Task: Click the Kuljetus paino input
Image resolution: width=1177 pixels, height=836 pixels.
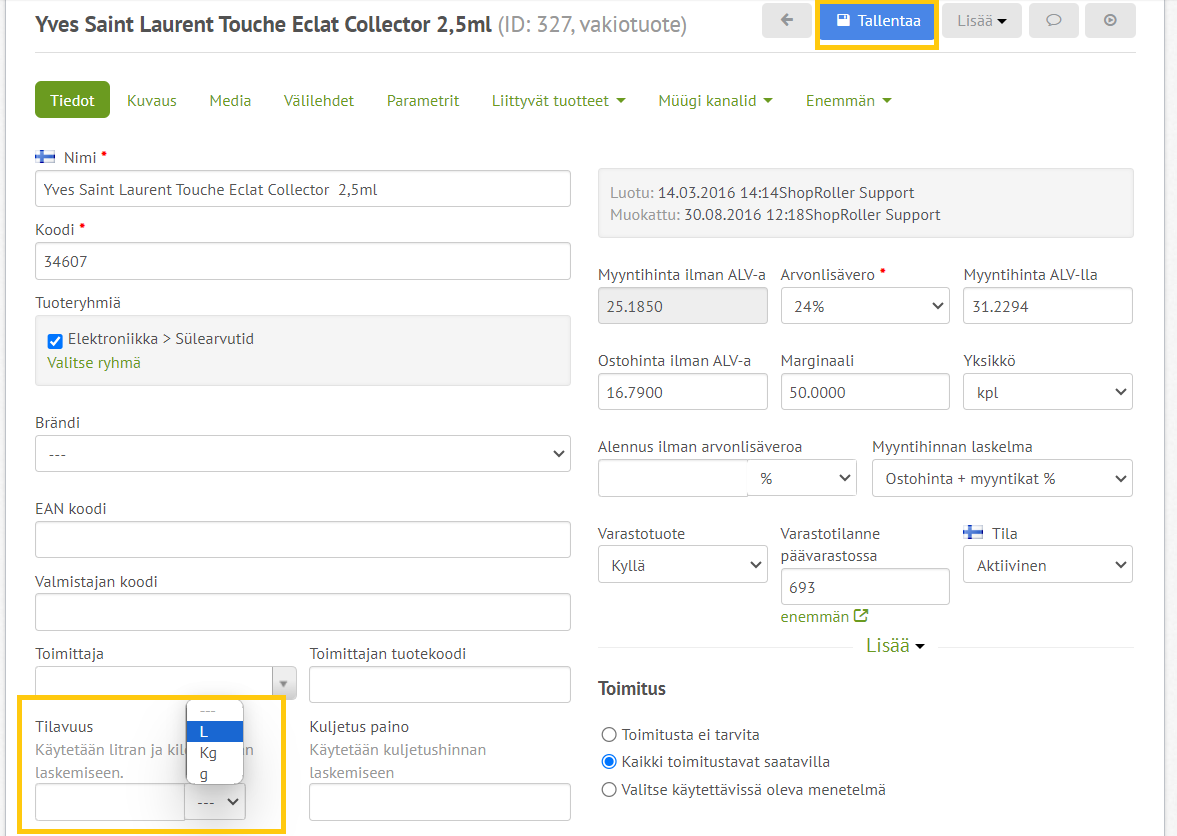Action: tap(440, 802)
